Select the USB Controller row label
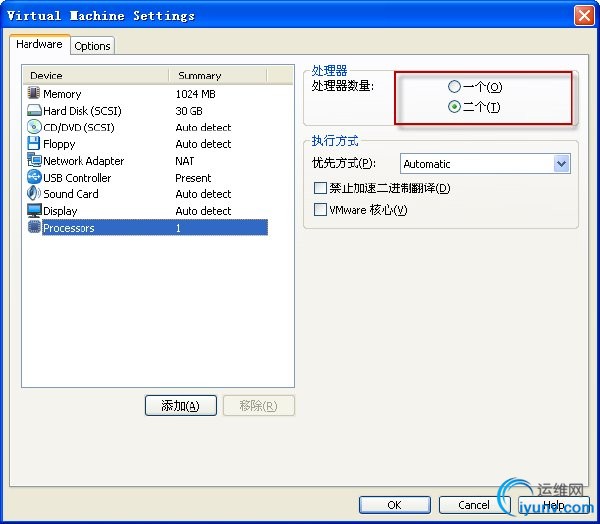The width and height of the screenshot is (600, 524). pos(77,178)
